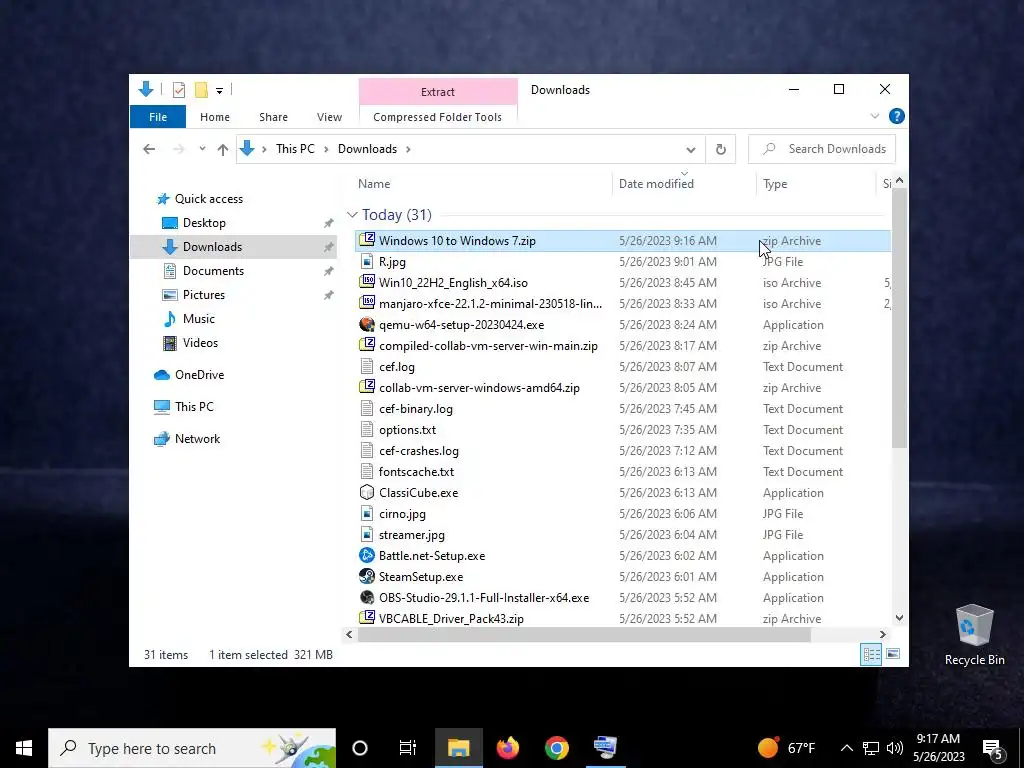Click Downloads in the address breadcrumb
This screenshot has width=1024, height=768.
(367, 149)
